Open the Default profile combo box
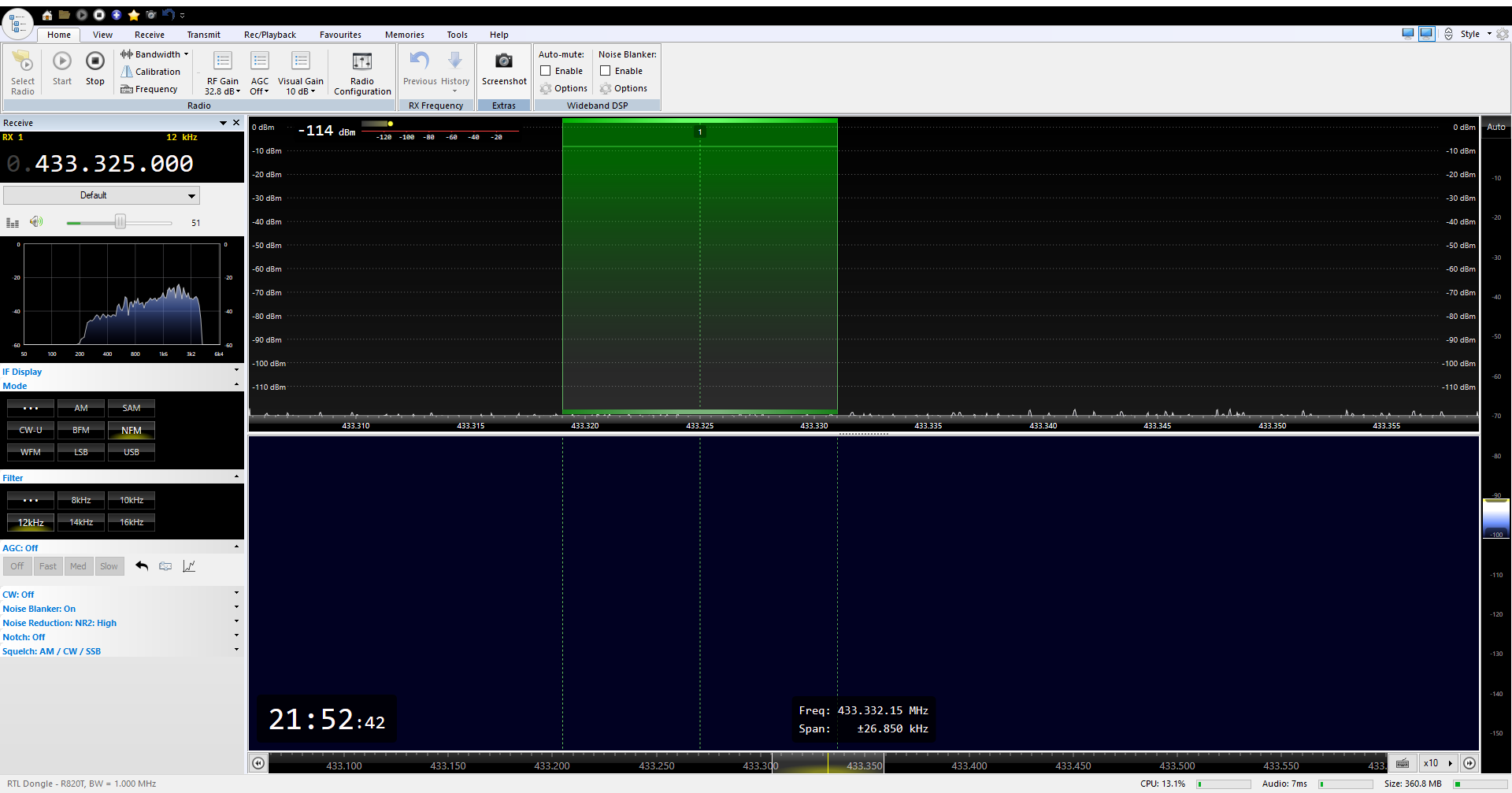 click(x=102, y=195)
